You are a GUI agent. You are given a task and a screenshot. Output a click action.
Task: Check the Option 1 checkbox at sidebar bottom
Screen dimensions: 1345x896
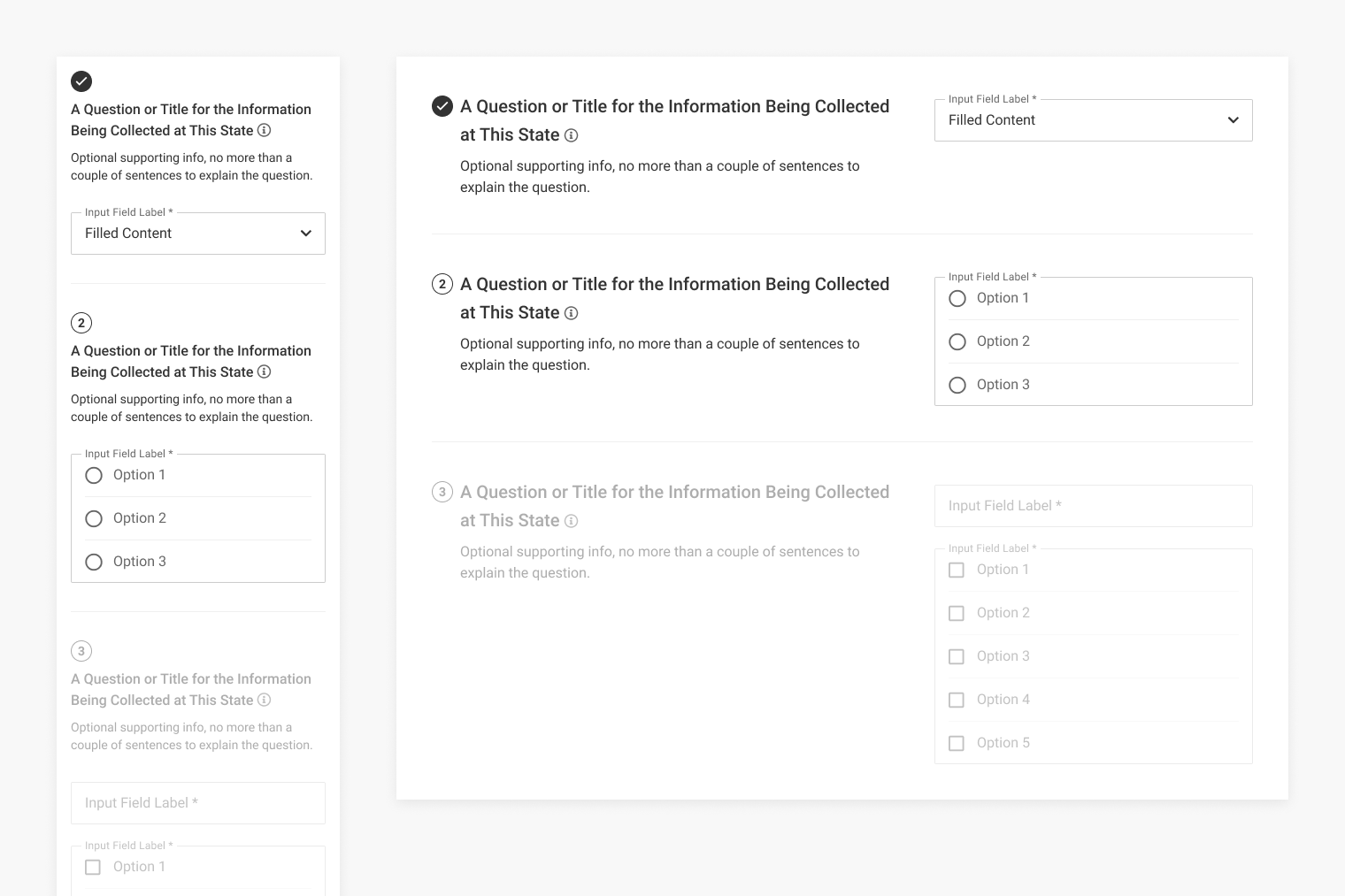[93, 867]
